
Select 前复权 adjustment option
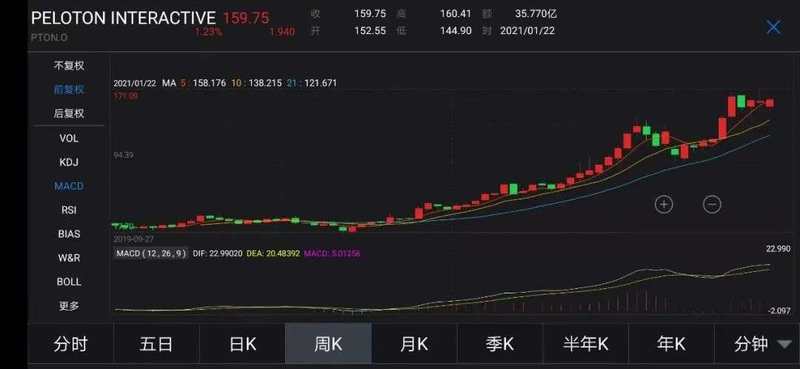(x=69, y=89)
